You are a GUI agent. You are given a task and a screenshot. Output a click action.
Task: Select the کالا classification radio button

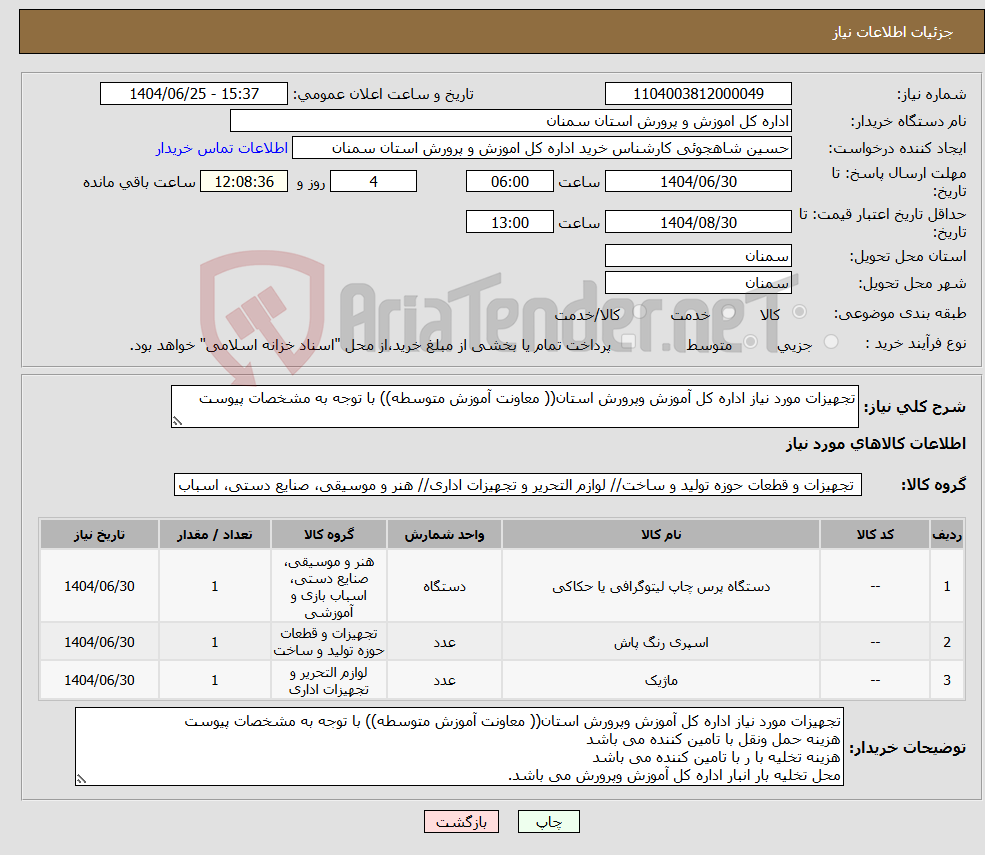[x=800, y=312]
